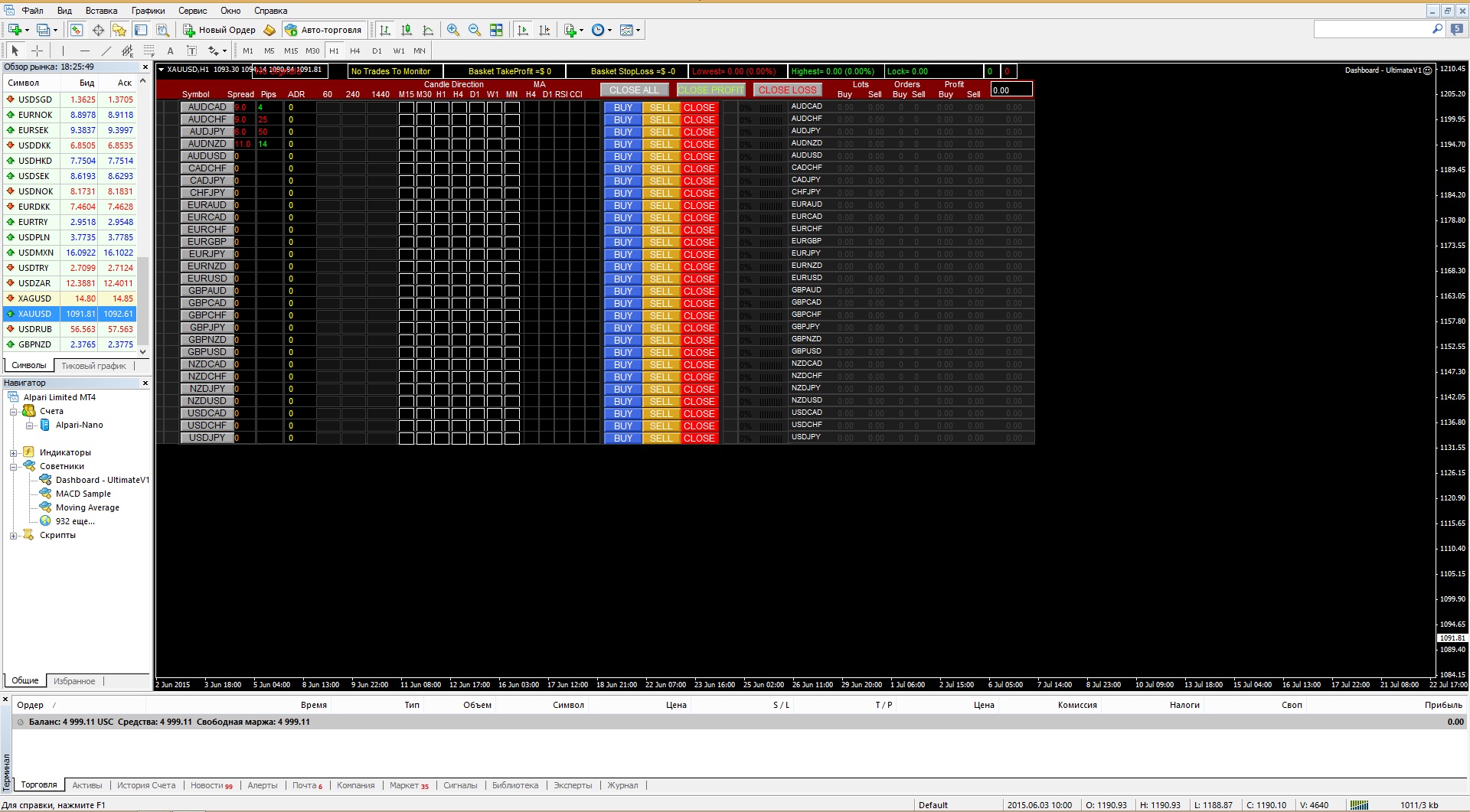The image size is (1470, 812).
Task: Toggle the Navigator panel star-folder icon
Action: point(119,30)
